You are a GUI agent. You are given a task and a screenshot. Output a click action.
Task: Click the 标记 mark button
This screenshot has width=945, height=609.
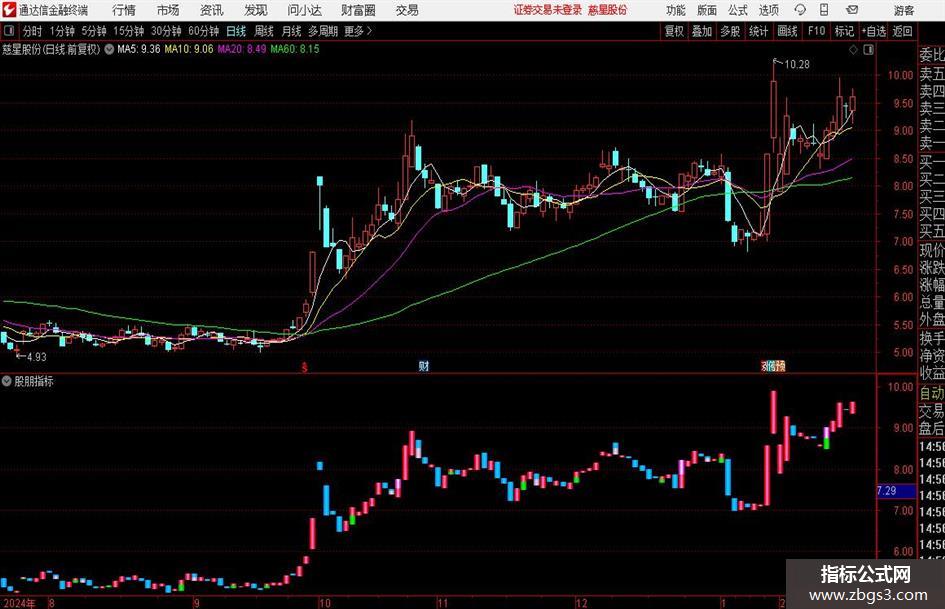(x=844, y=31)
